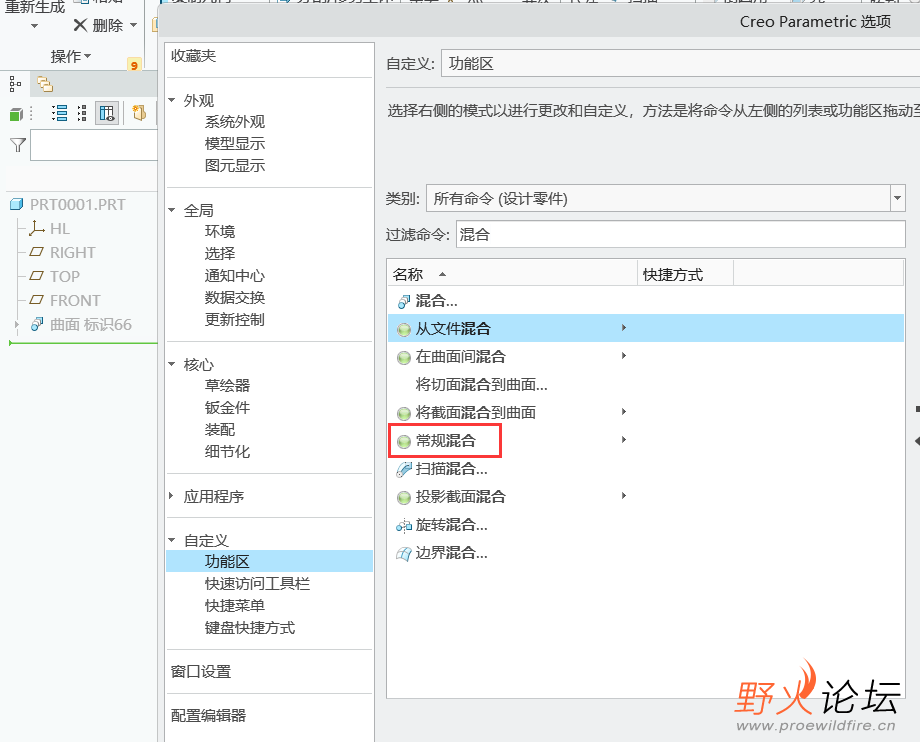Collapse the 核心 section
The height and width of the screenshot is (742, 920).
[172, 364]
